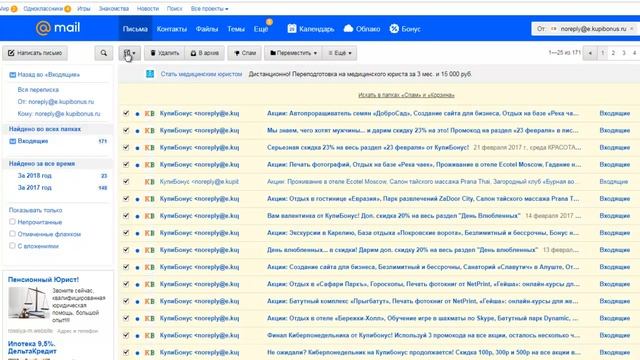Toggle unread dot on Автопроращиватель семян email

pos(138,114)
